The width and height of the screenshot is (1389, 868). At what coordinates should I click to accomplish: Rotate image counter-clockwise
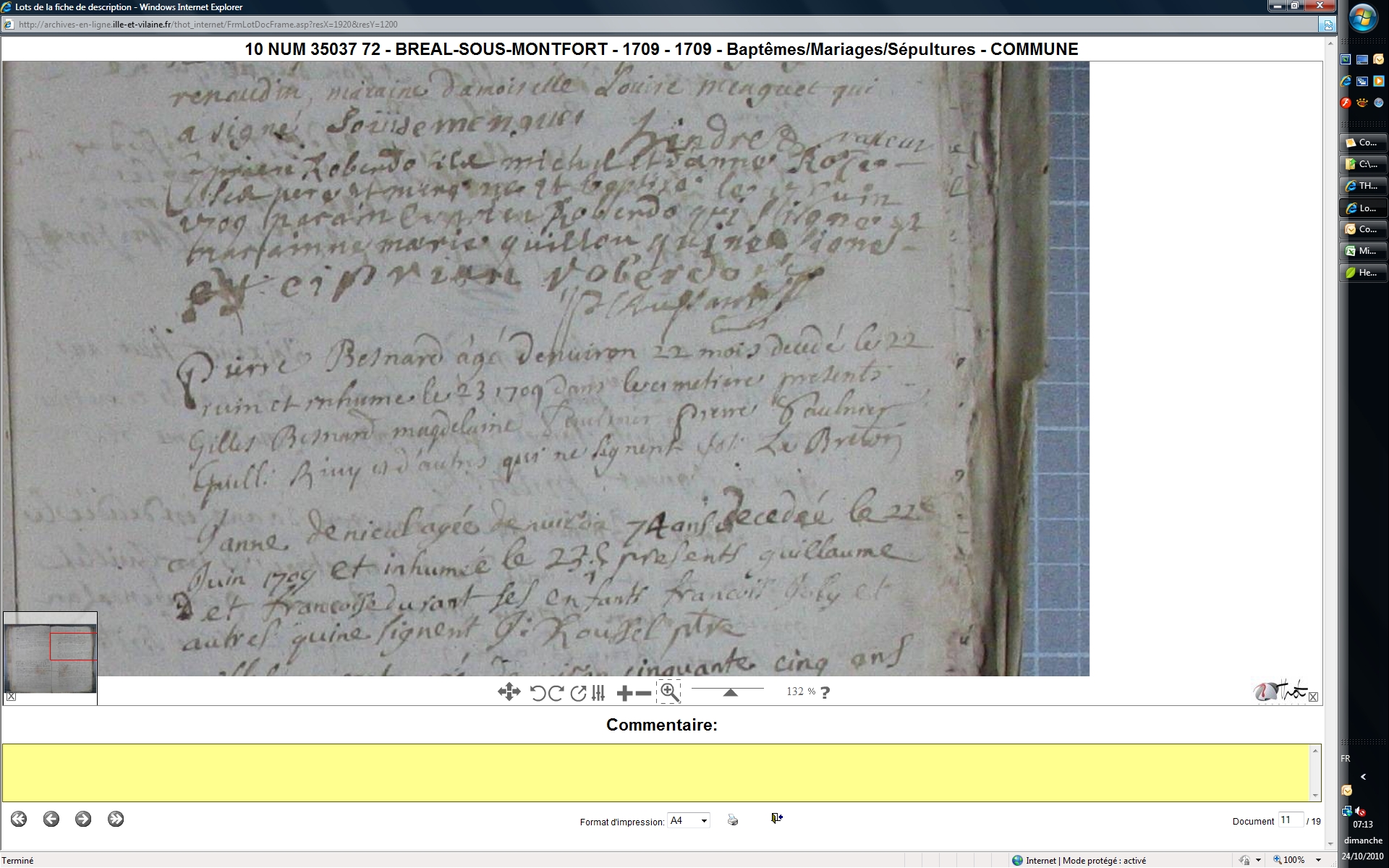(538, 693)
